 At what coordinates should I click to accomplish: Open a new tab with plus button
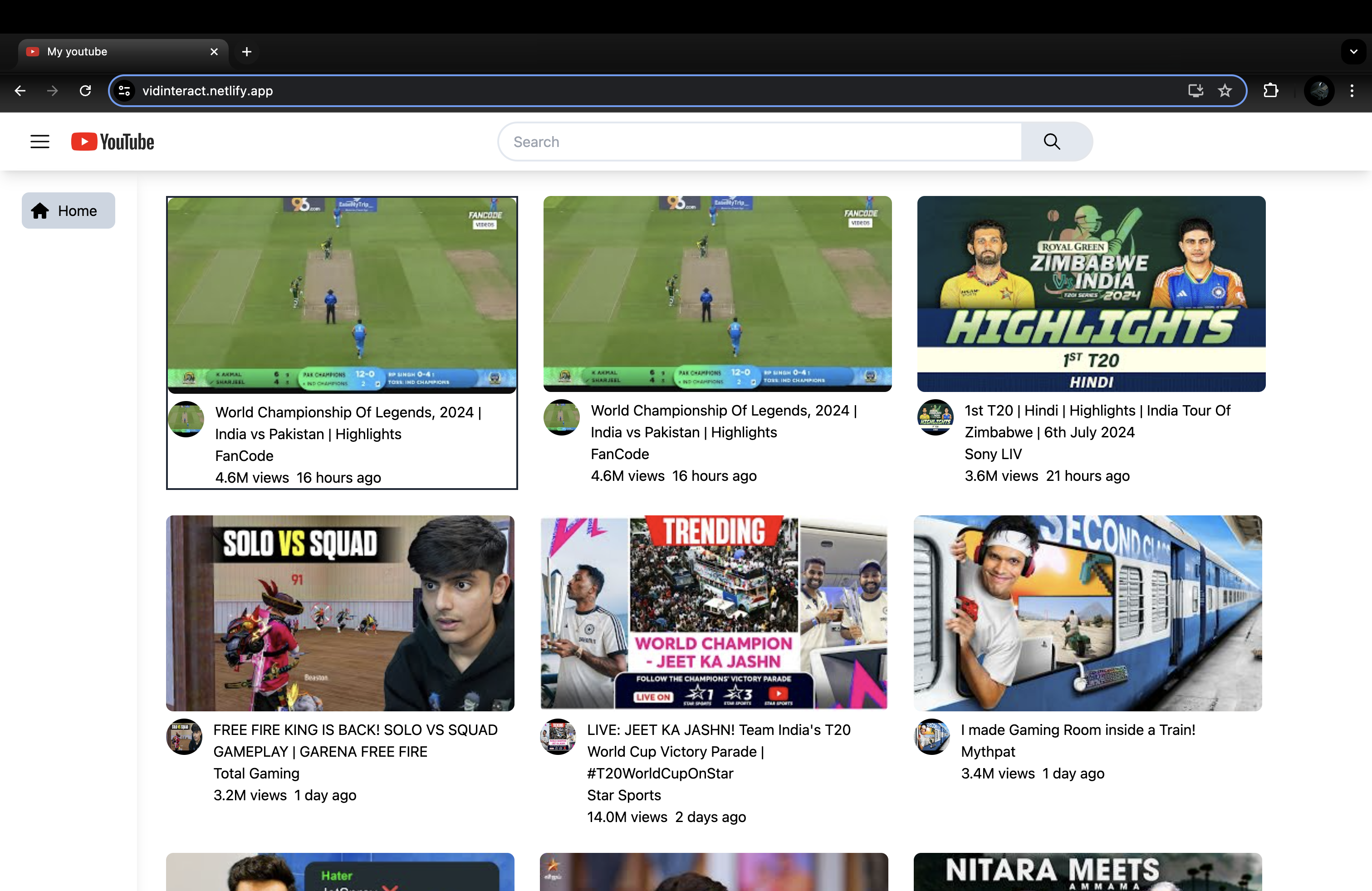coord(247,52)
